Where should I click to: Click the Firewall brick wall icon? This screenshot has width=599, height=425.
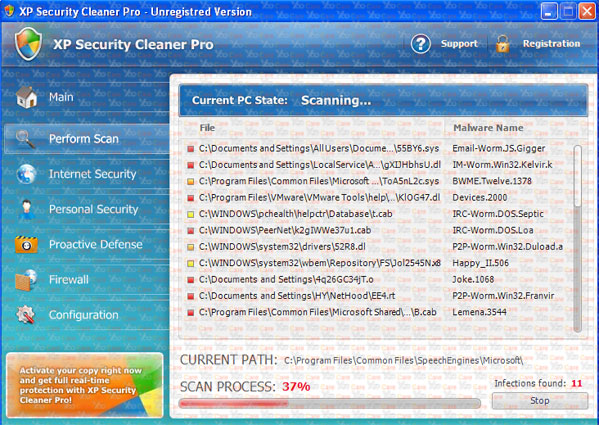tap(26, 280)
